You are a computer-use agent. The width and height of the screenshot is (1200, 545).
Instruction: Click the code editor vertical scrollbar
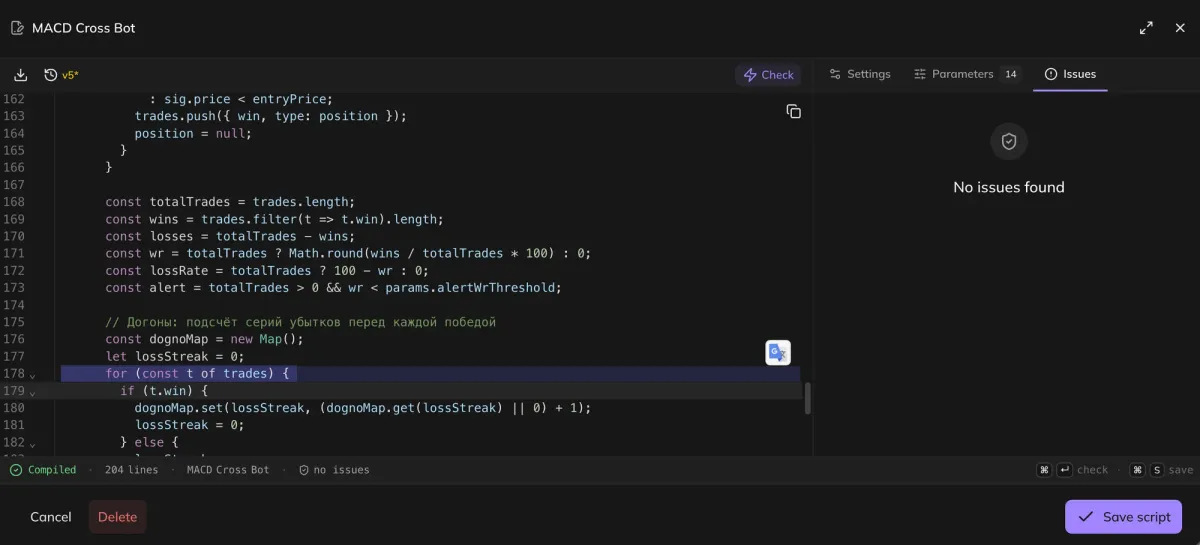pyautogui.click(x=807, y=398)
